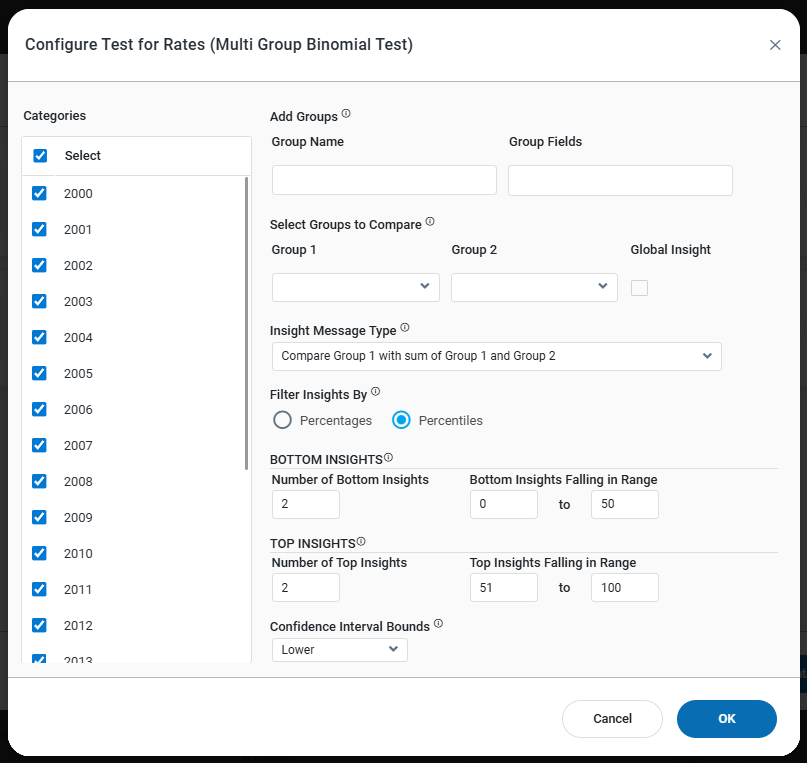Click info icon beside Filter Insights By
The height and width of the screenshot is (763, 807).
pyautogui.click(x=376, y=392)
